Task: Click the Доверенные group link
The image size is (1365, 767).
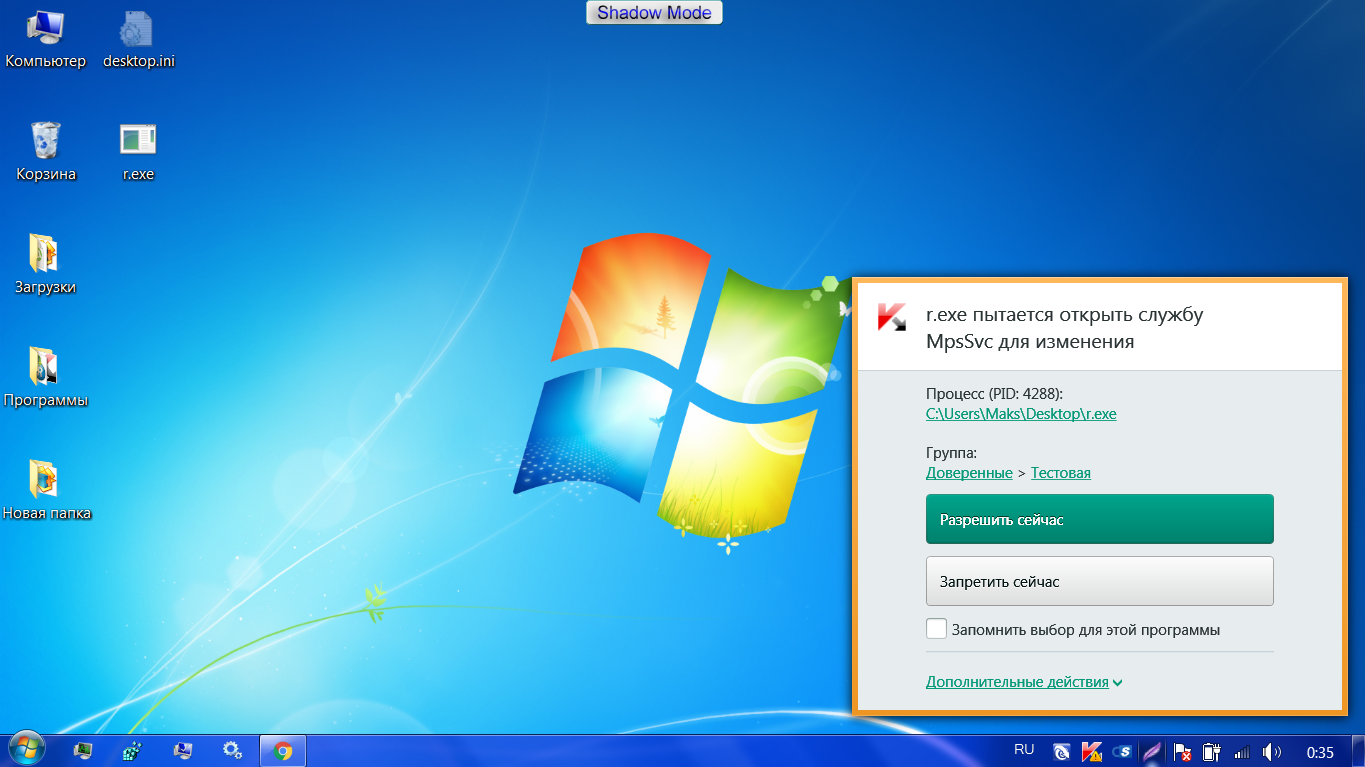Action: (x=969, y=472)
